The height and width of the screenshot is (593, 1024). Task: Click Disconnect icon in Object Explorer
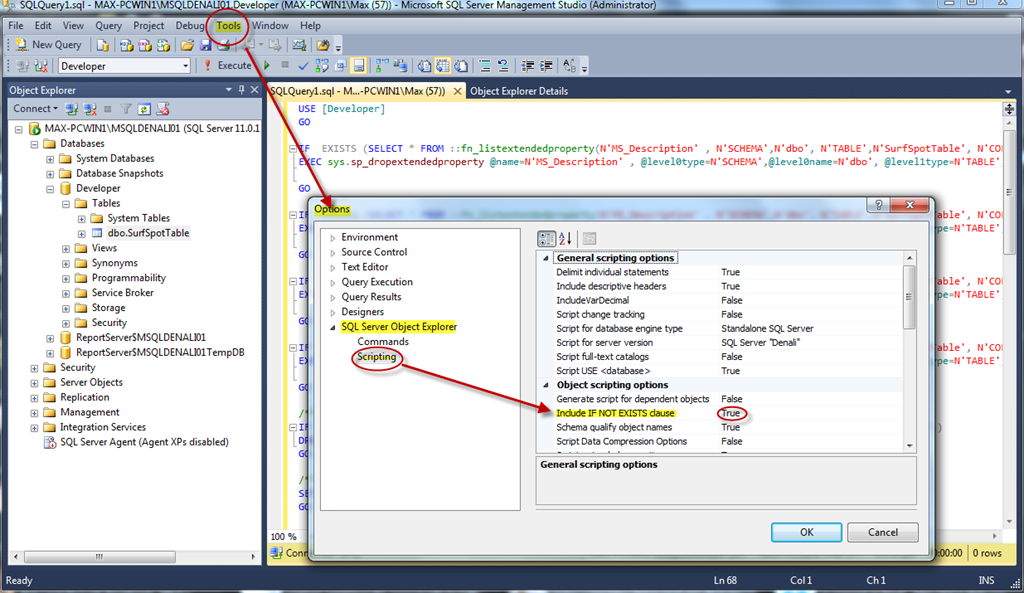[90, 109]
